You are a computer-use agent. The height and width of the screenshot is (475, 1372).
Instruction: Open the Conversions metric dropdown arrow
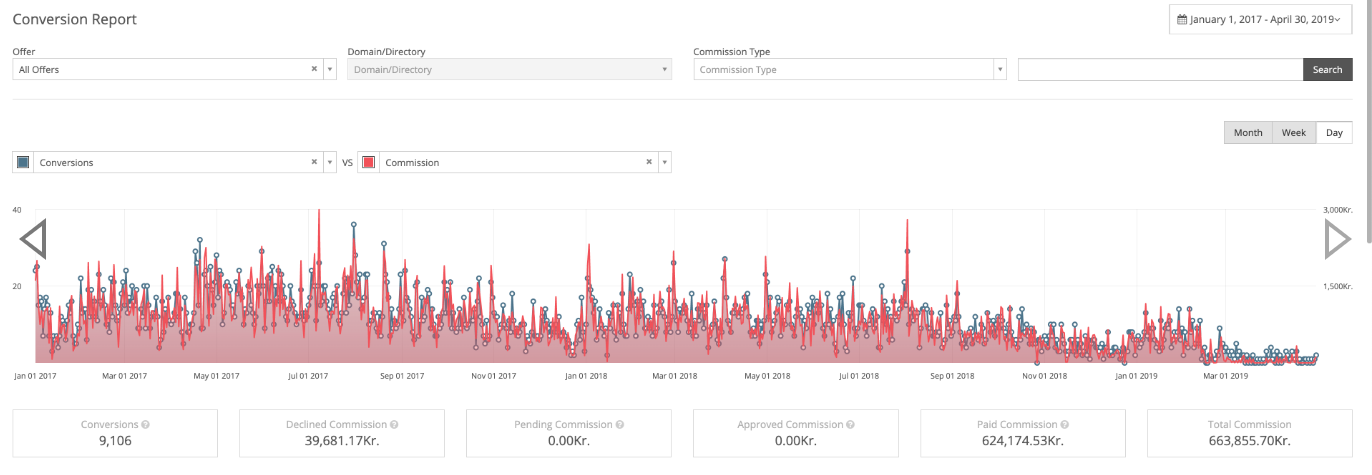[330, 162]
